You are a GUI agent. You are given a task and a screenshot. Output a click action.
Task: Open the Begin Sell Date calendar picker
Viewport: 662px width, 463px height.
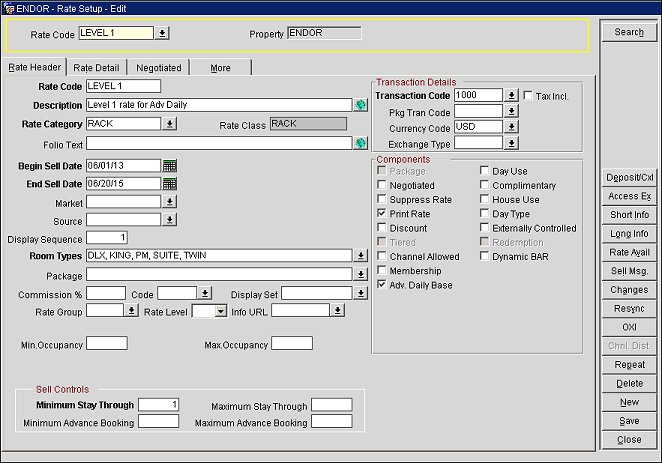click(169, 165)
